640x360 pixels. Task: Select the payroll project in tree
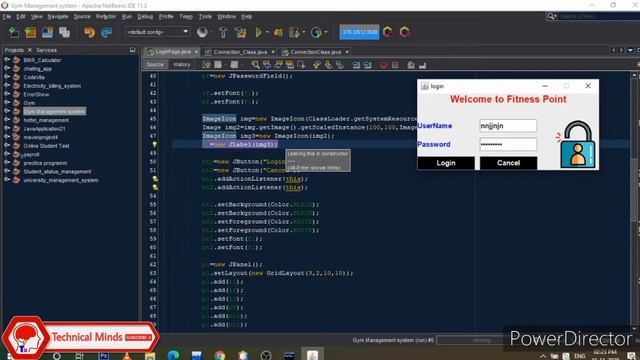pyautogui.click(x=31, y=154)
